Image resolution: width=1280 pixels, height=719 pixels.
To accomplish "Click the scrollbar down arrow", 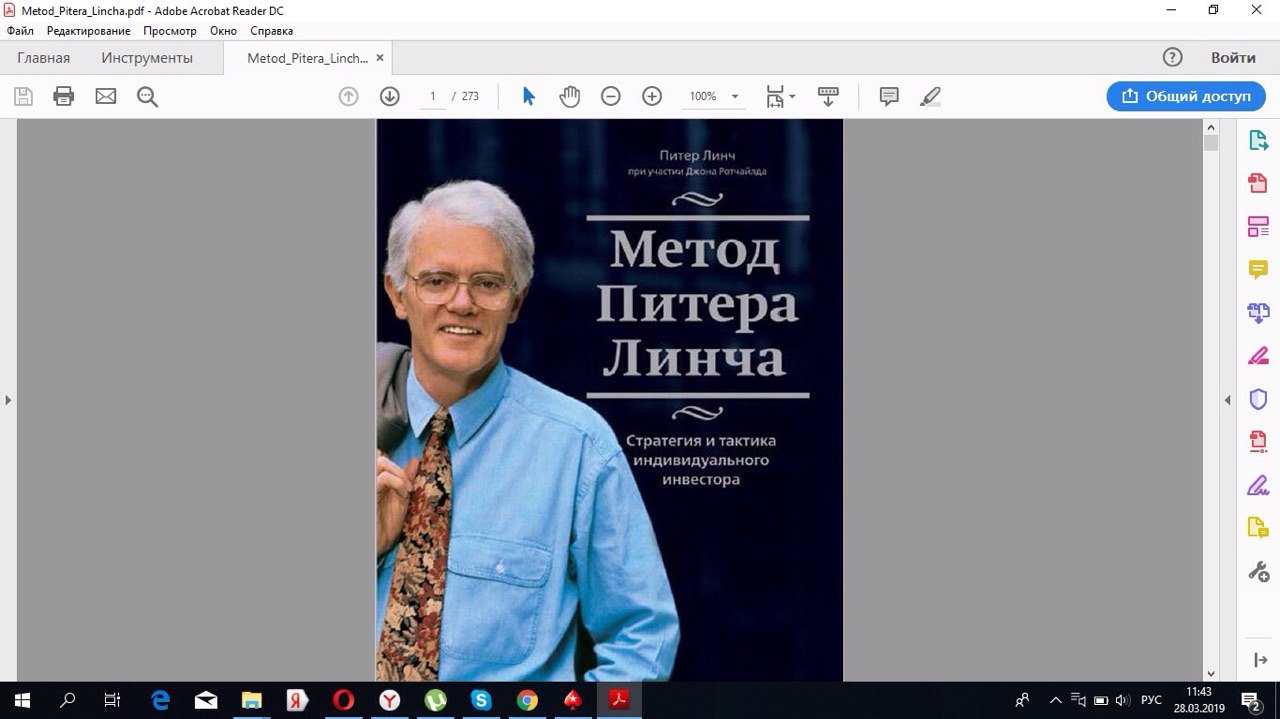I will click(1211, 674).
